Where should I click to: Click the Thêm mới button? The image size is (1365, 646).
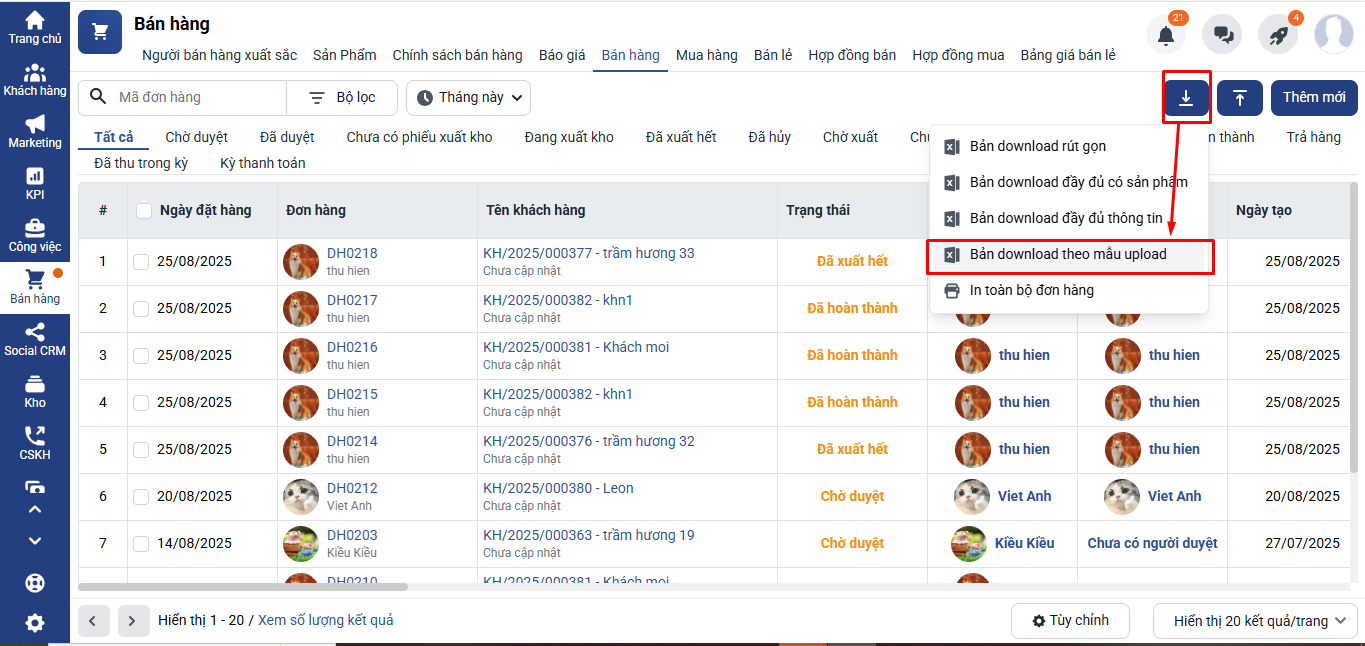pos(1314,98)
